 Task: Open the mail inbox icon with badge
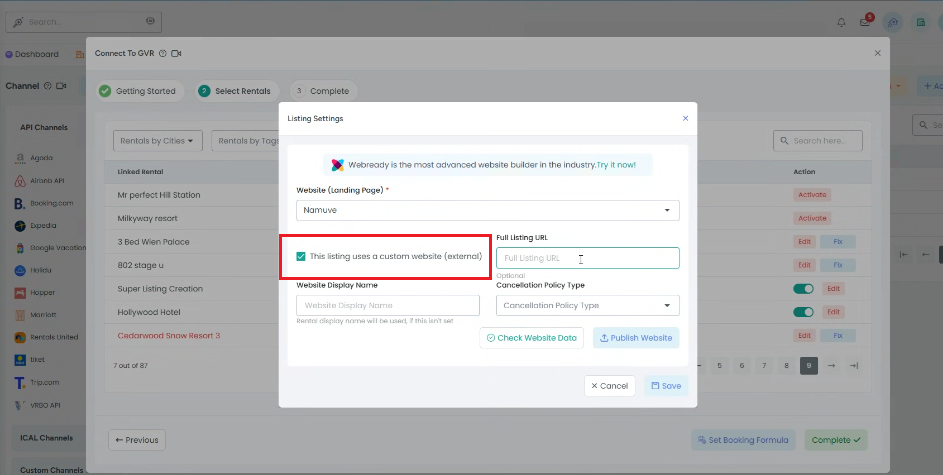865,22
